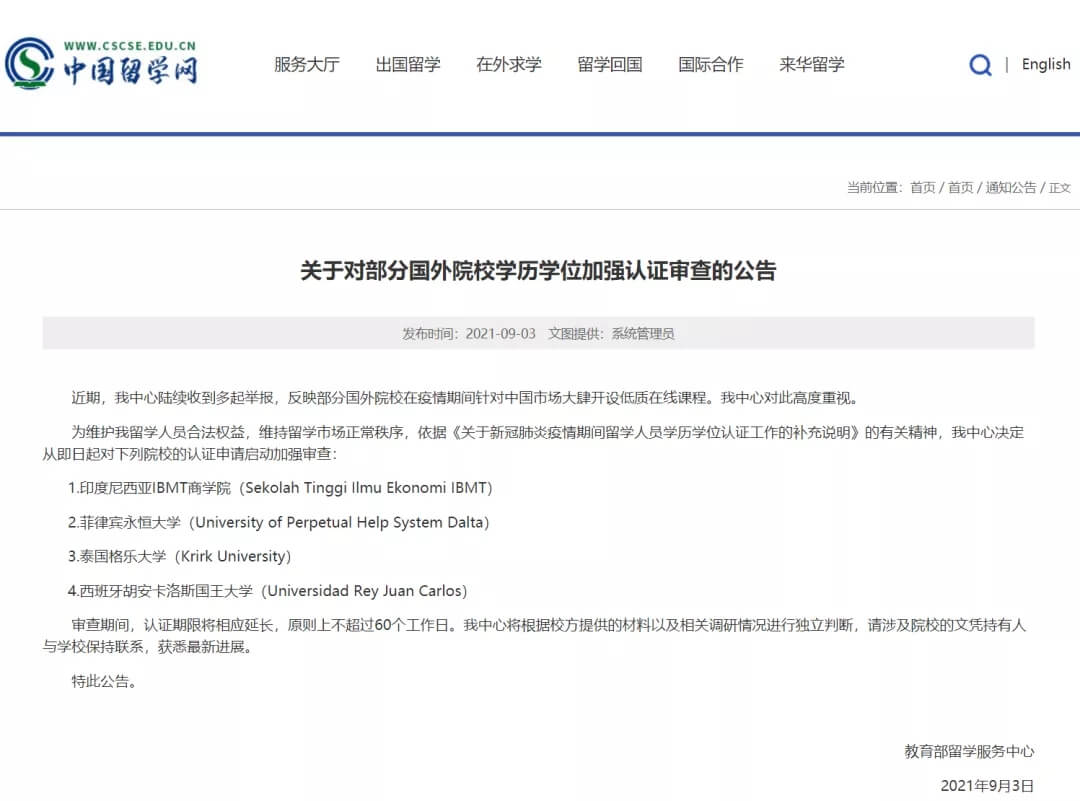The width and height of the screenshot is (1080, 801).
Task: Open the 国际合作 menu
Action: point(711,64)
